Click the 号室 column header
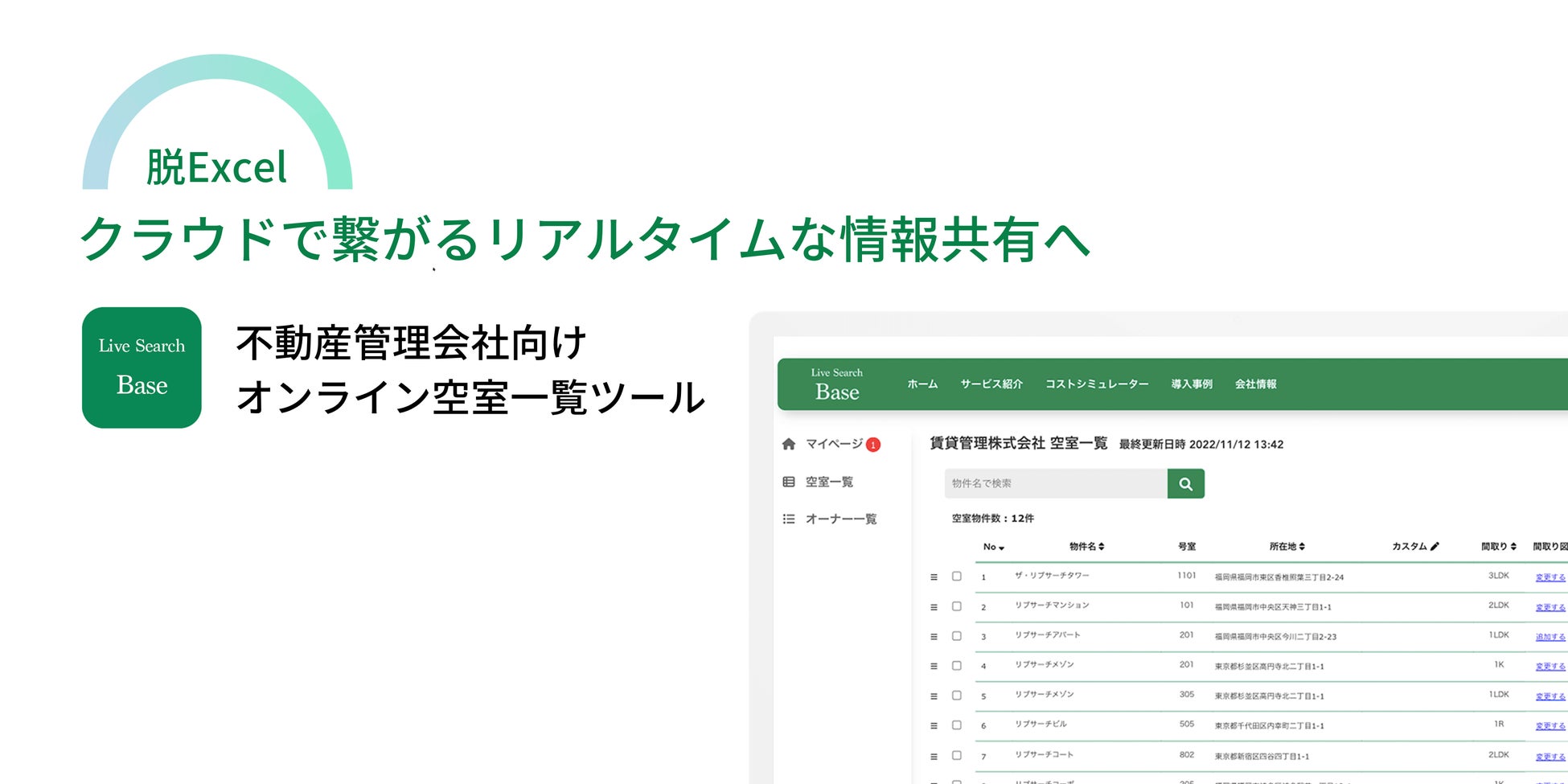Image resolution: width=1568 pixels, height=784 pixels. click(1187, 547)
